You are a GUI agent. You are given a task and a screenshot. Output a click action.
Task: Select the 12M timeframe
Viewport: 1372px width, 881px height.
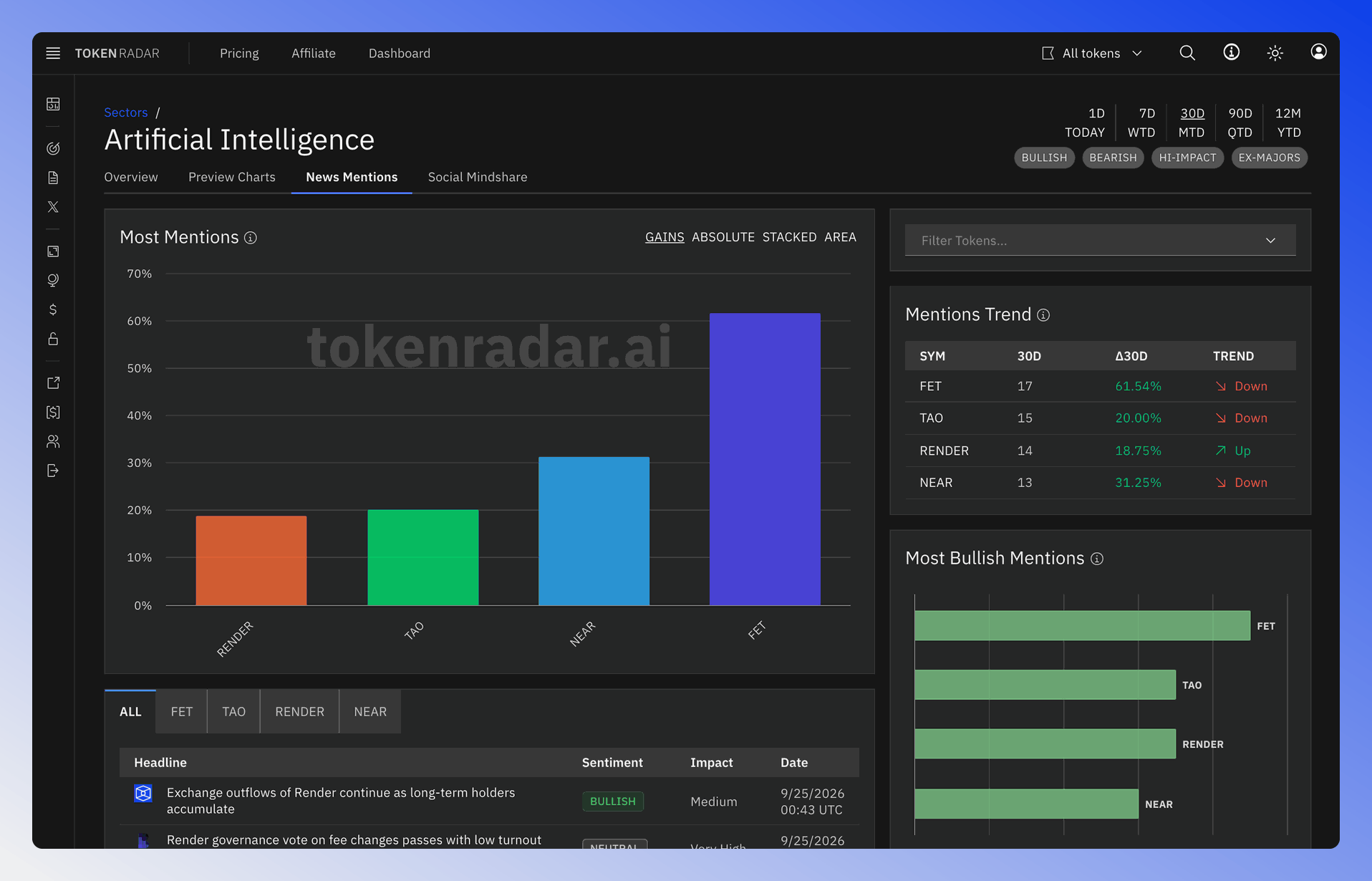[1288, 113]
